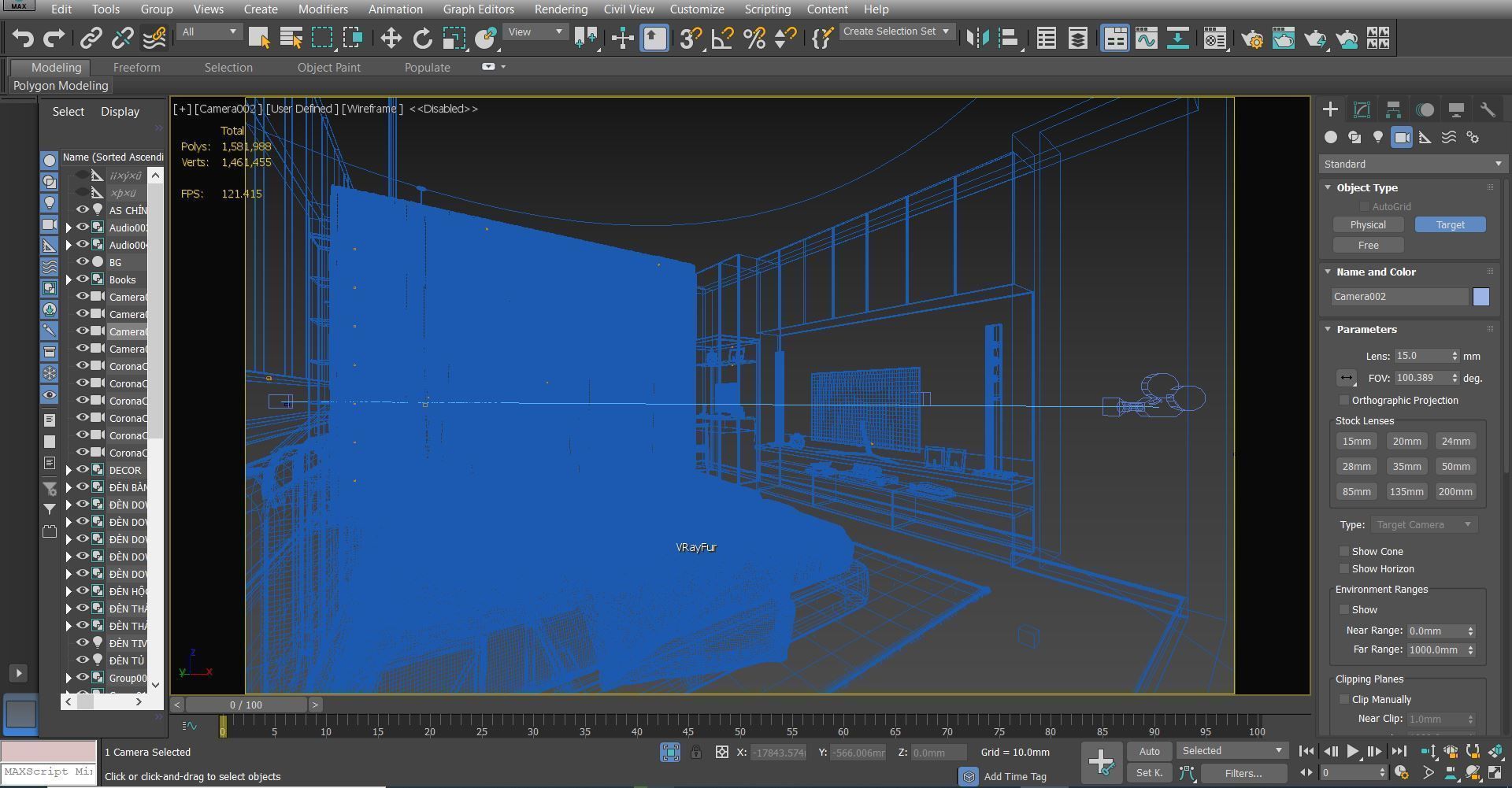Open the Motion panel tab
The width and height of the screenshot is (1512, 788).
tap(1425, 109)
